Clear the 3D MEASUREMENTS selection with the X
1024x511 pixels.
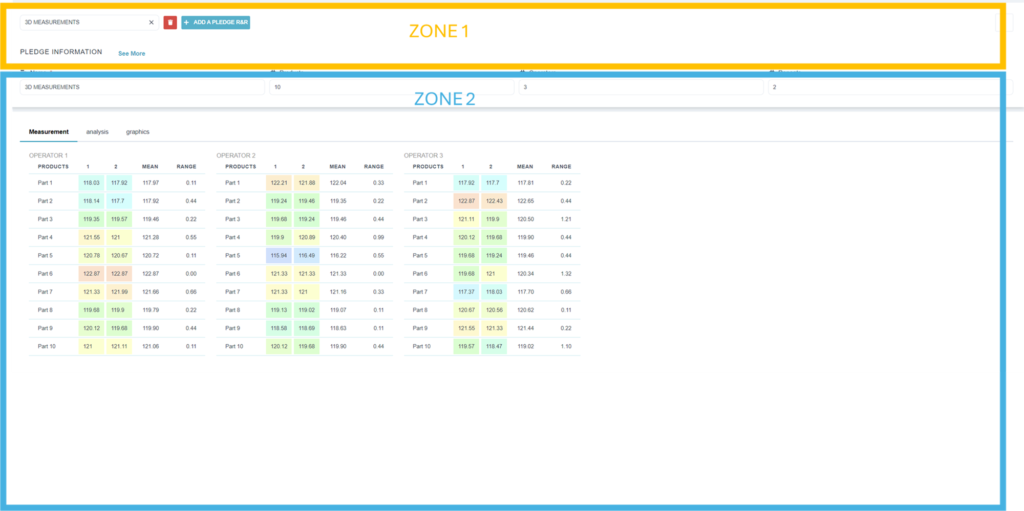[152, 22]
